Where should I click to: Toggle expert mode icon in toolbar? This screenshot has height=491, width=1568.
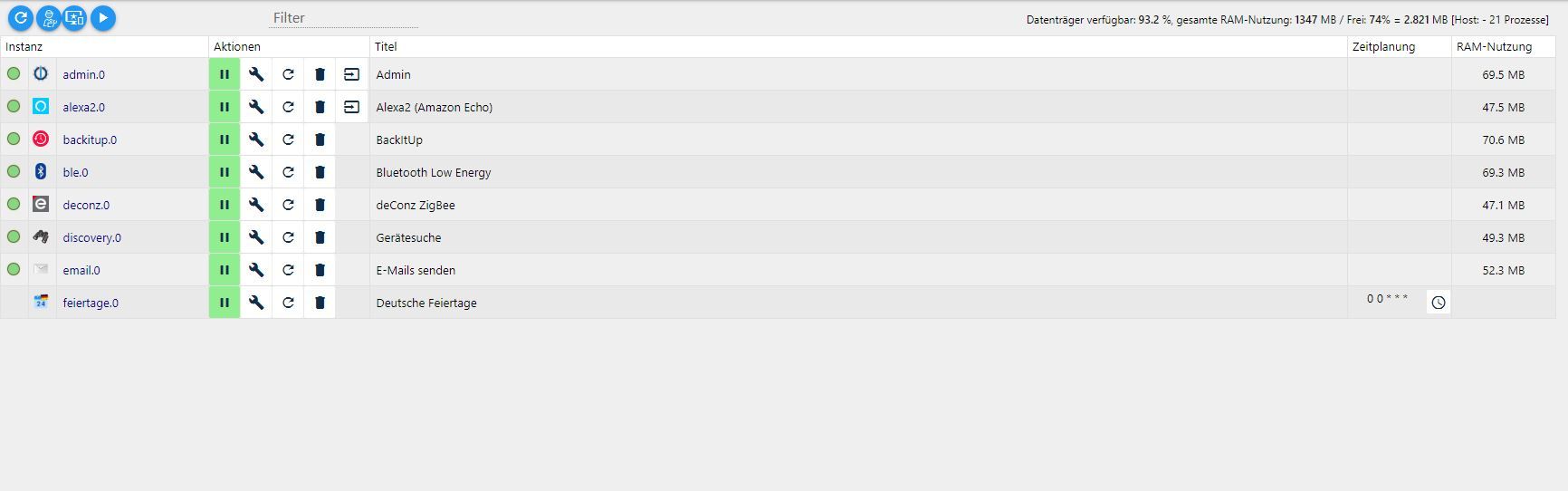49,17
